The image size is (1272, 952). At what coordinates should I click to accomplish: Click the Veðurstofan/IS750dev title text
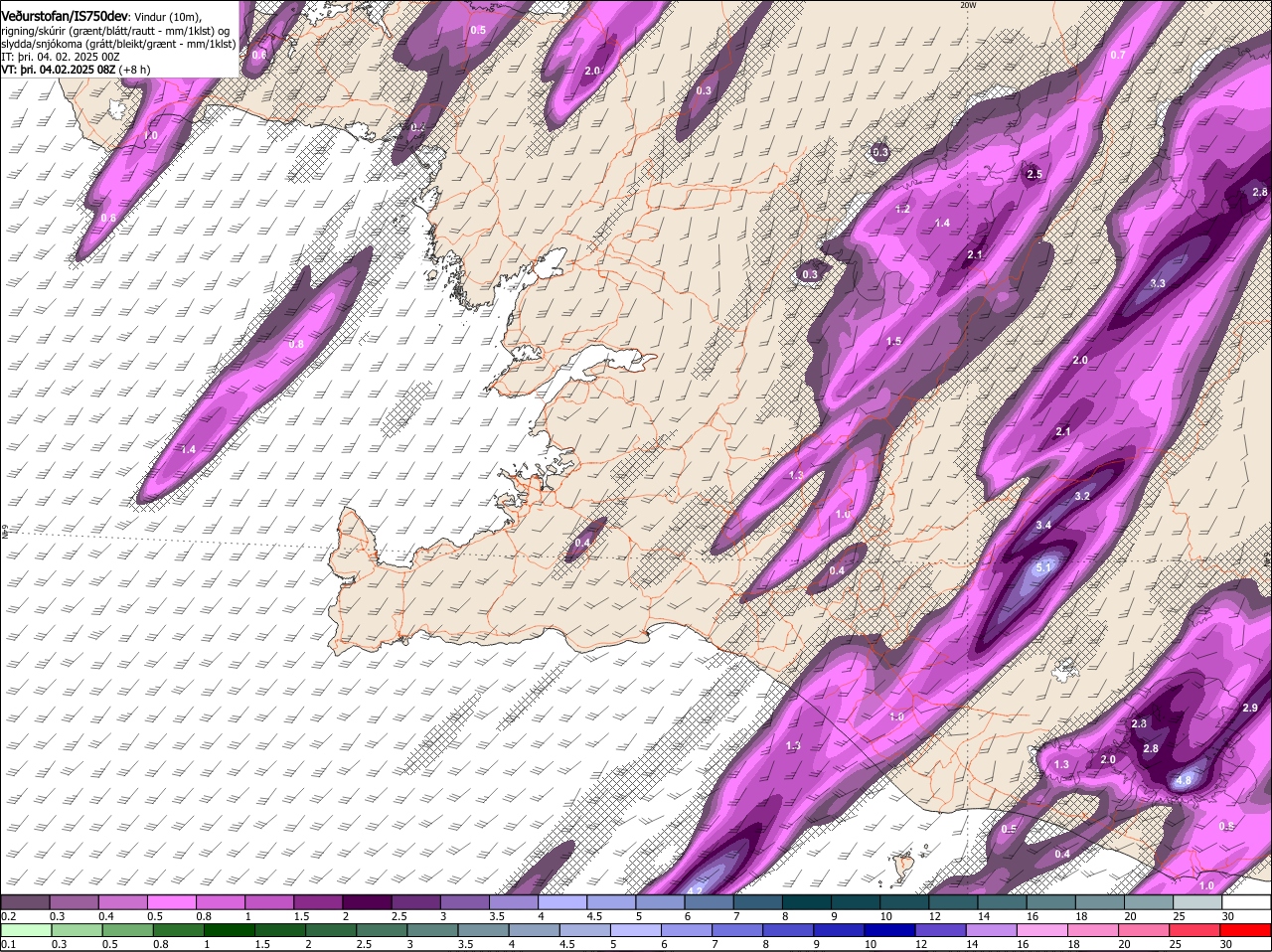pos(65,16)
